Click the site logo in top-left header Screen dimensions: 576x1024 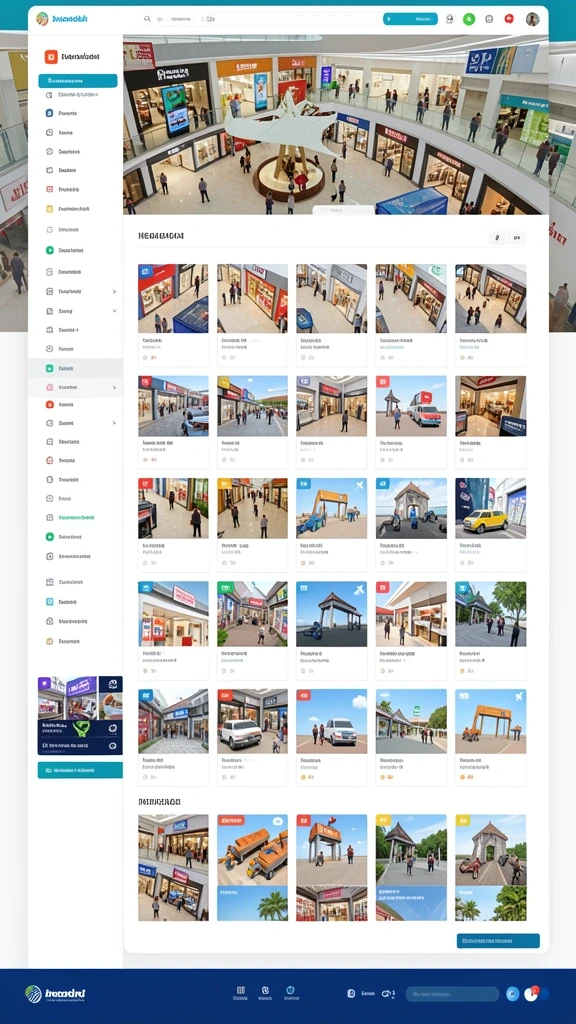tap(61, 19)
